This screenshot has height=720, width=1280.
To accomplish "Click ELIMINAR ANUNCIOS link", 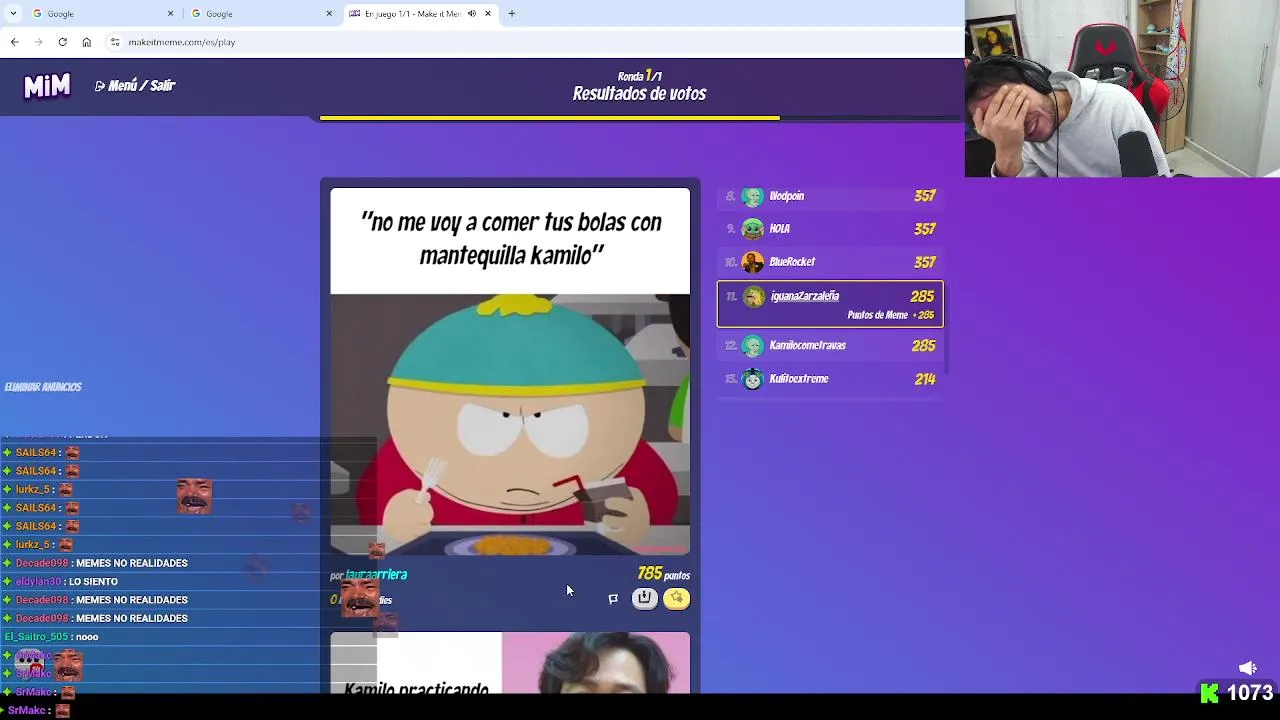I will coord(43,387).
